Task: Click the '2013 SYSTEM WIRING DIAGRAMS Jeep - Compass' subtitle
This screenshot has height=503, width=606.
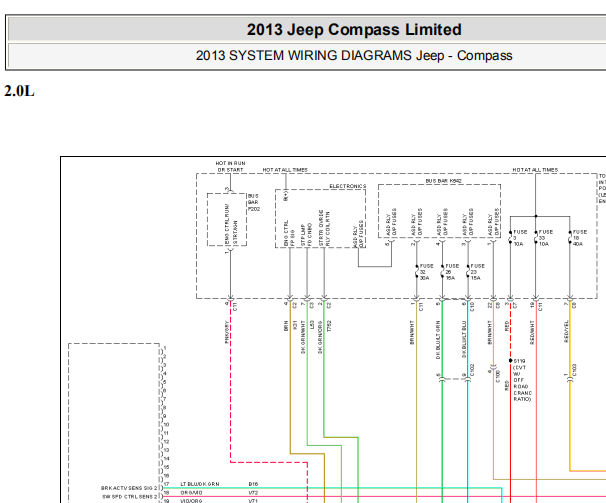Action: pos(354,56)
